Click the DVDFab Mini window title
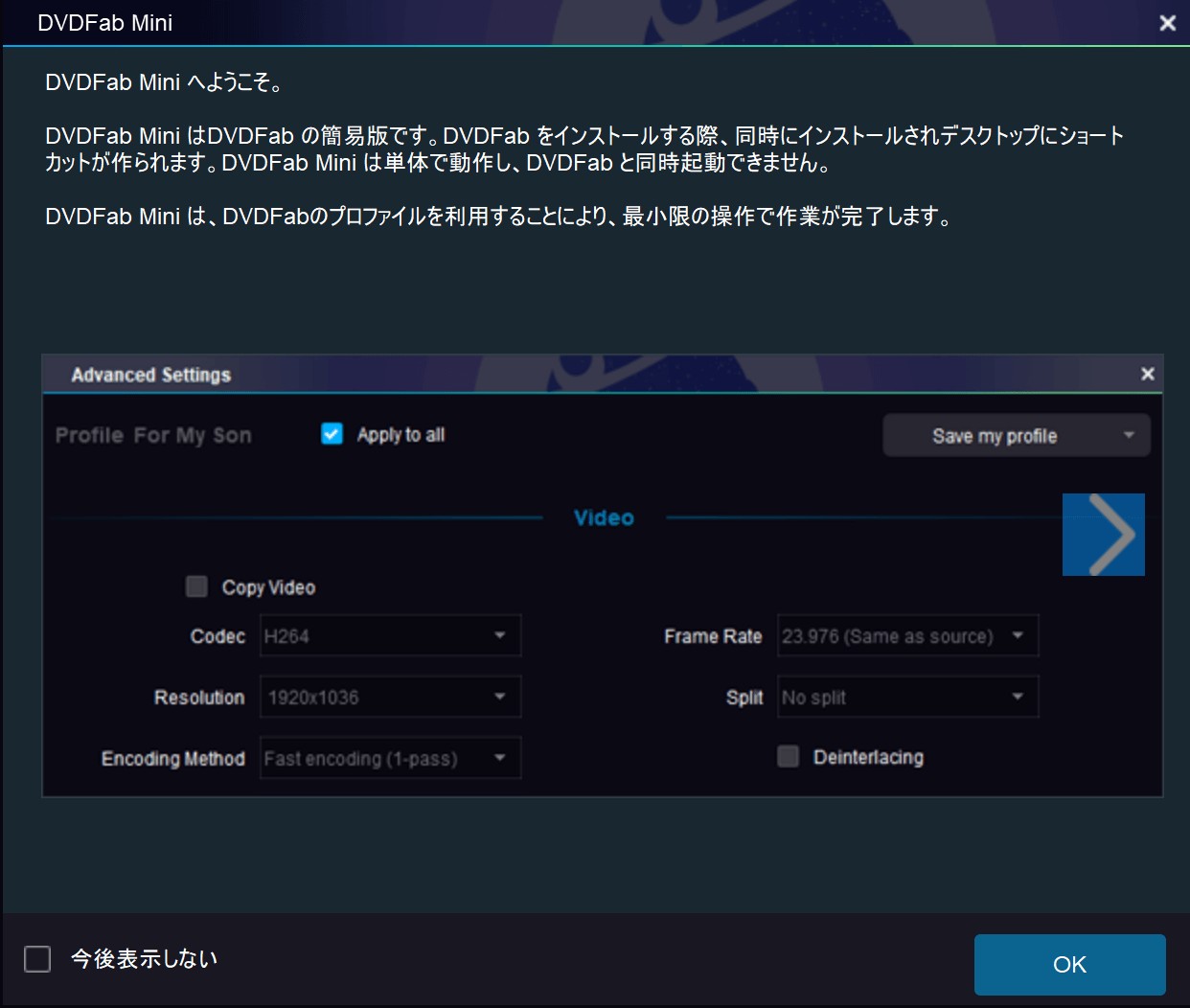This screenshot has height=1008, width=1190. click(x=104, y=23)
